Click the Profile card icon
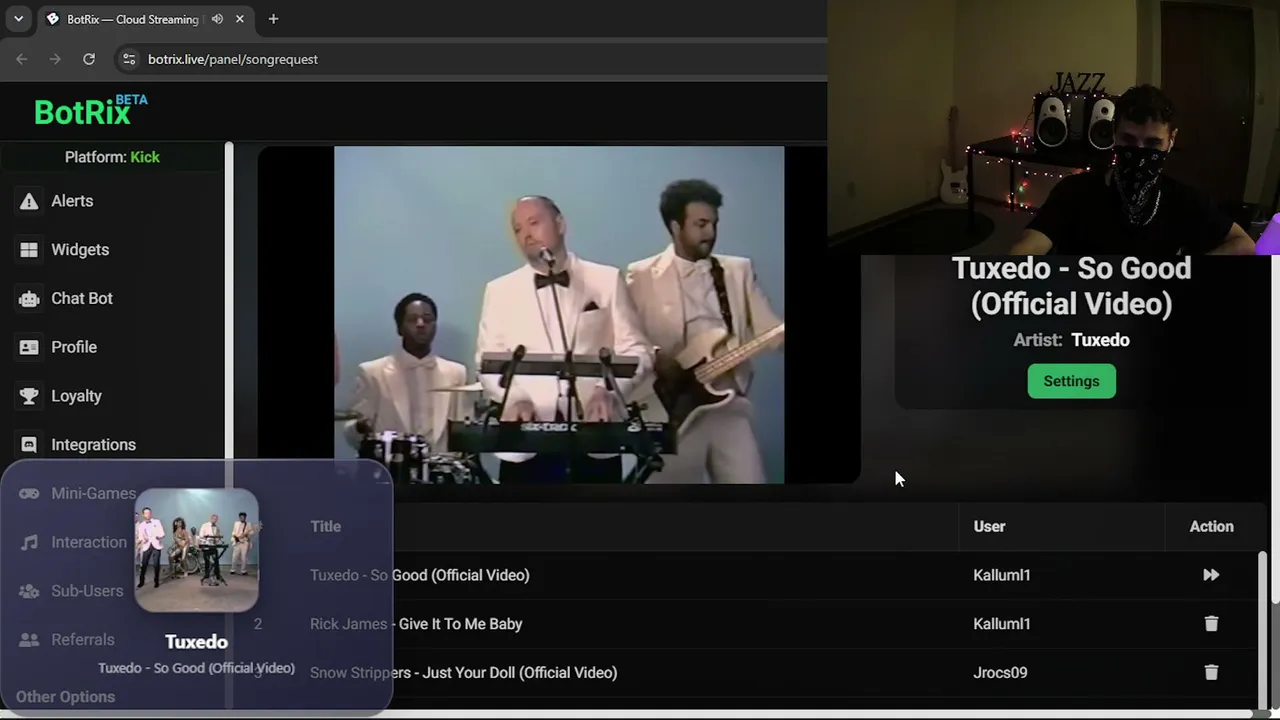The image size is (1280, 720). (29, 347)
